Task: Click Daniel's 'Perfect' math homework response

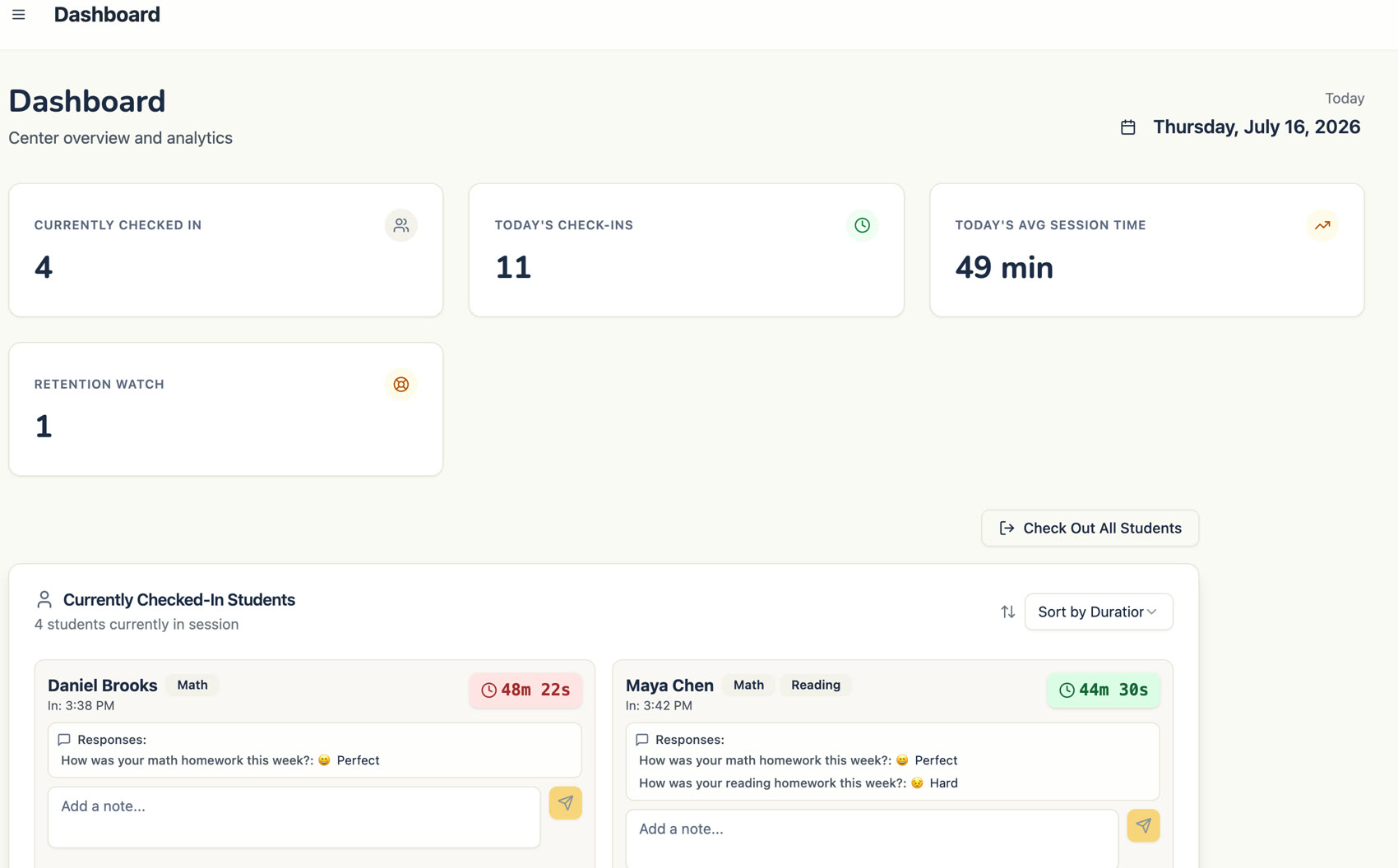Action: 358,760
